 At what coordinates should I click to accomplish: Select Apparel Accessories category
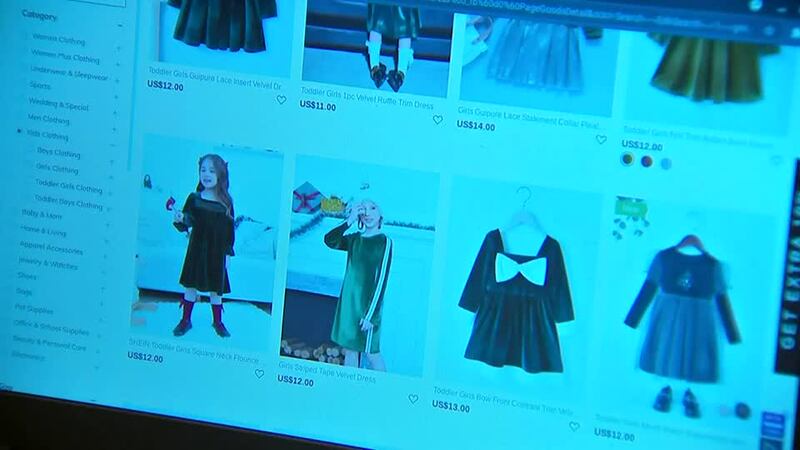click(x=51, y=248)
